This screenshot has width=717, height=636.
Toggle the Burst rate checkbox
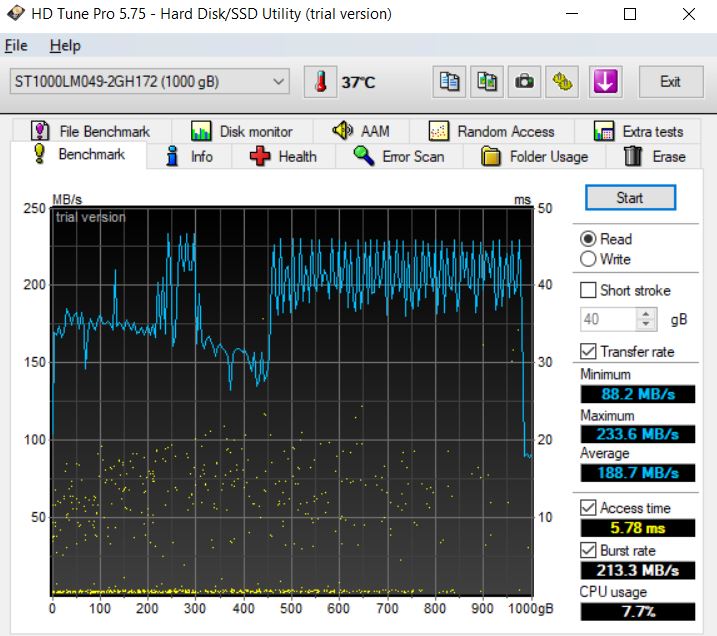(589, 550)
